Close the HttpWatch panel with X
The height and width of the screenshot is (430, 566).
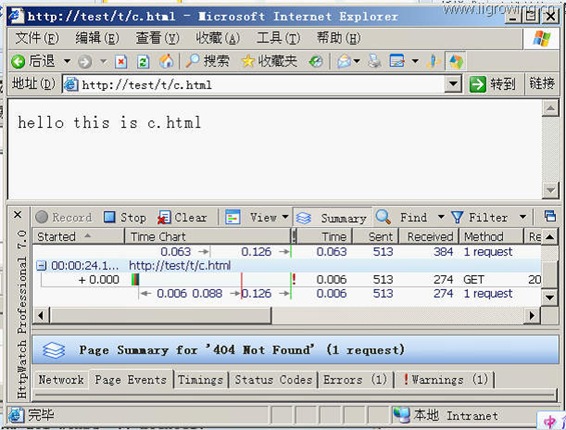click(x=17, y=215)
